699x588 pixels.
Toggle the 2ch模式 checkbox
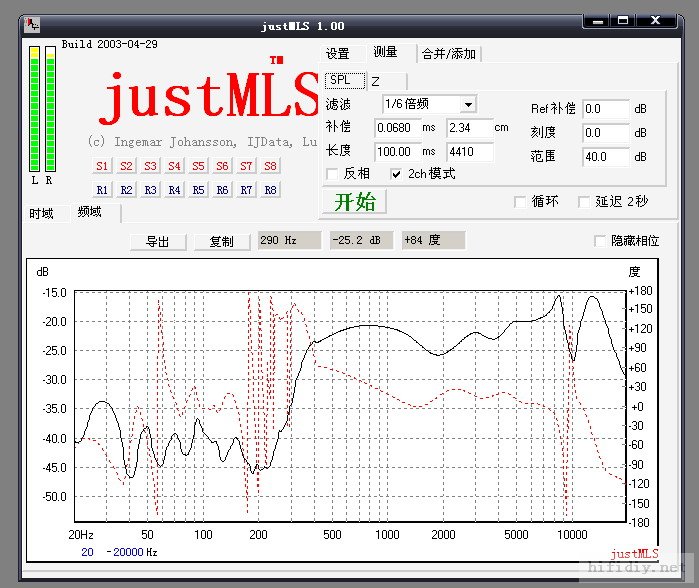click(x=396, y=174)
